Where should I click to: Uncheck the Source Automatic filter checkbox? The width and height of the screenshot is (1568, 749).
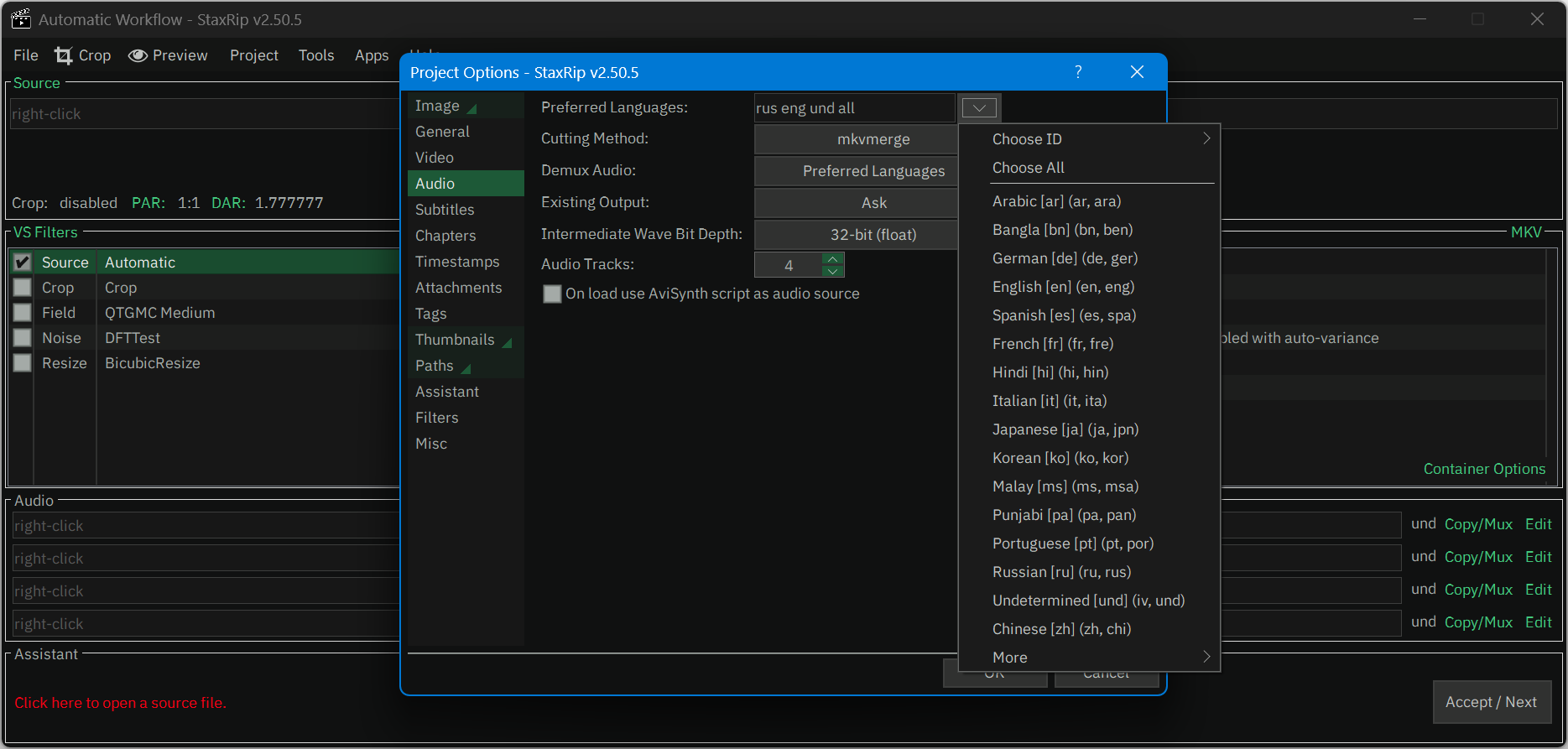pos(23,263)
